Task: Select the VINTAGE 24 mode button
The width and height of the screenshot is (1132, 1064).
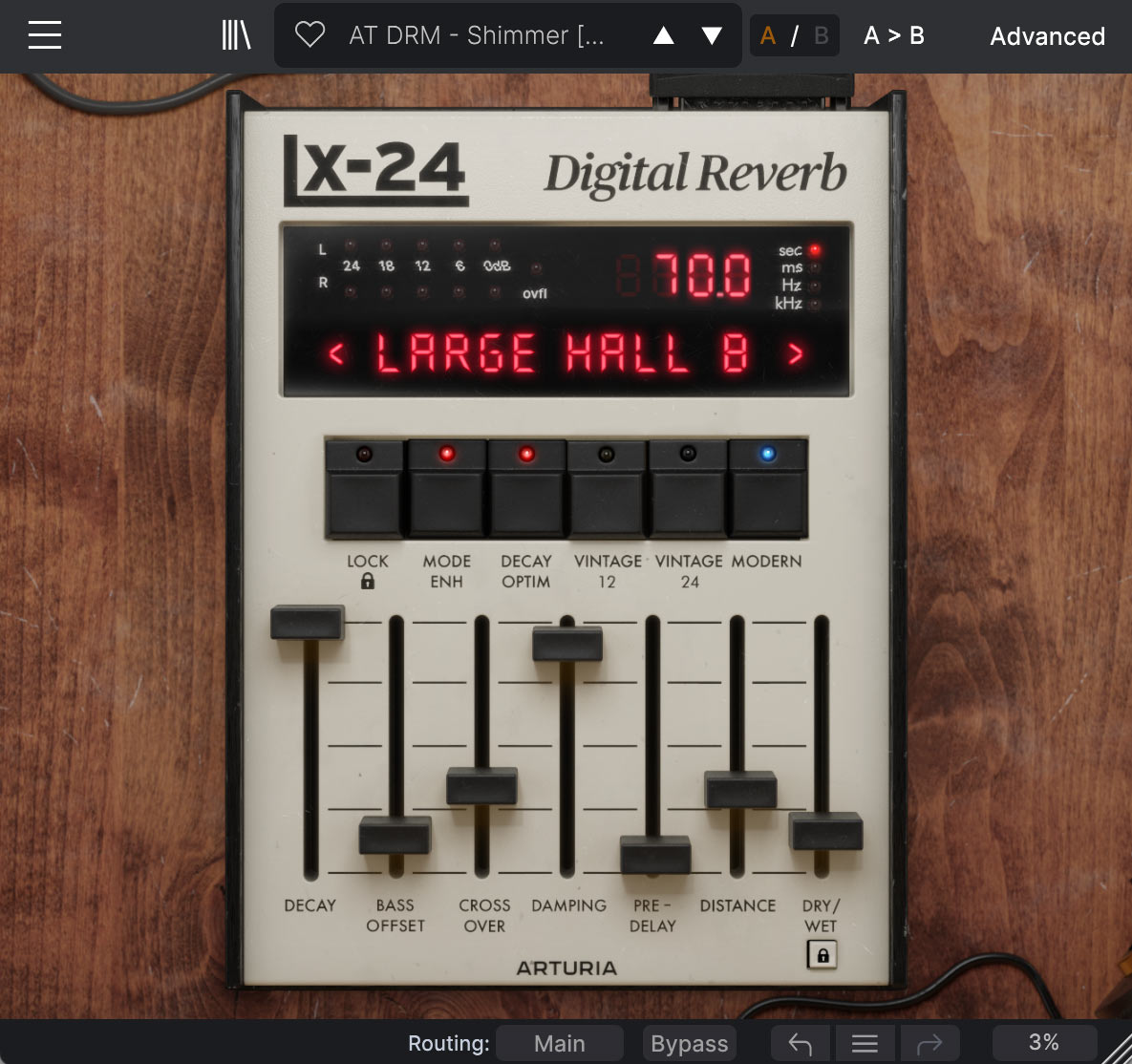Action: pyautogui.click(x=688, y=489)
